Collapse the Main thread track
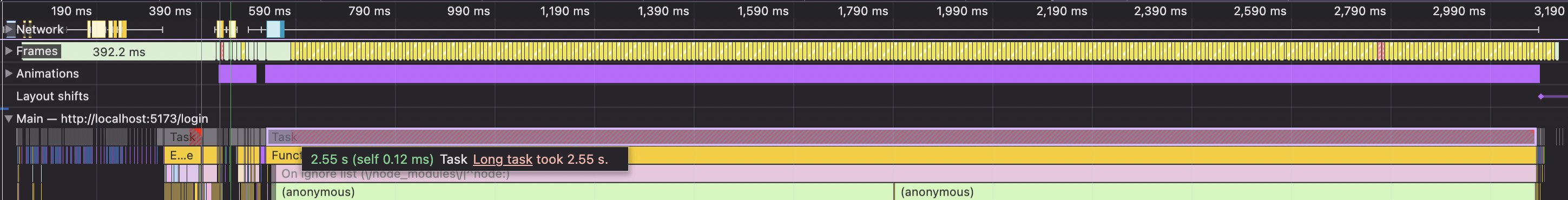This screenshot has height=200, width=1568. click(x=9, y=118)
